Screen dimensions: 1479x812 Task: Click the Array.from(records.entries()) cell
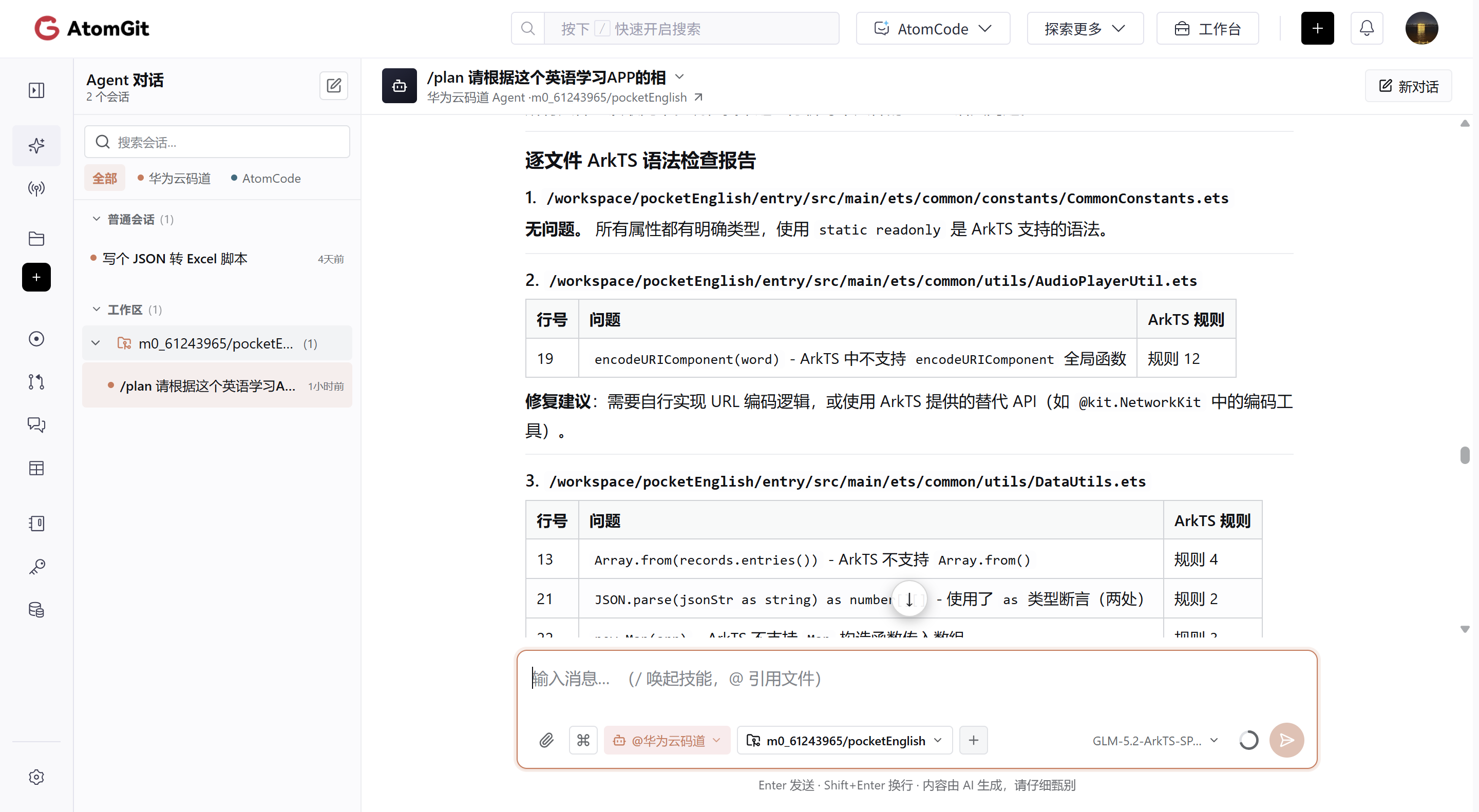(871, 559)
